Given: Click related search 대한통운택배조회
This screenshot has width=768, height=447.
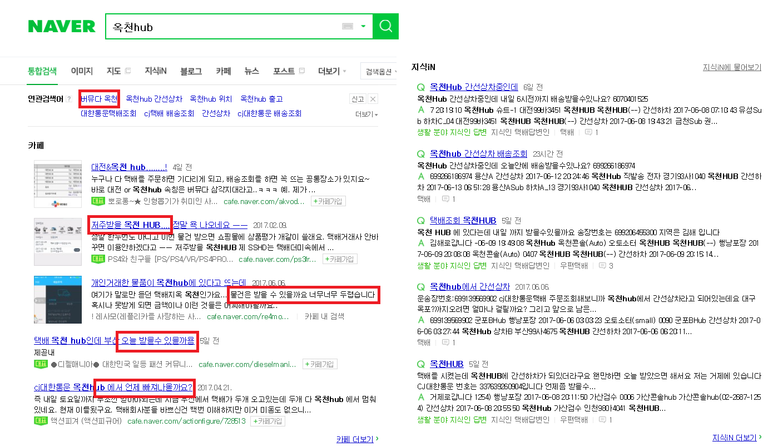Looking at the screenshot, I should (x=108, y=113).
